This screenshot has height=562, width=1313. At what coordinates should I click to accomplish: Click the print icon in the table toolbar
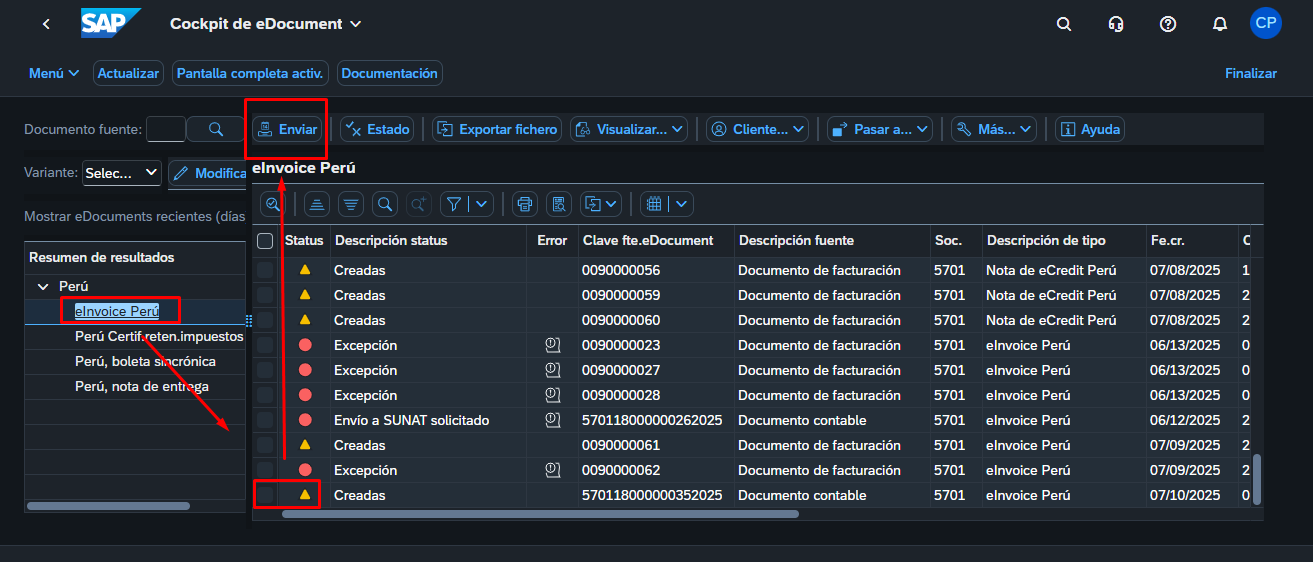click(x=524, y=204)
